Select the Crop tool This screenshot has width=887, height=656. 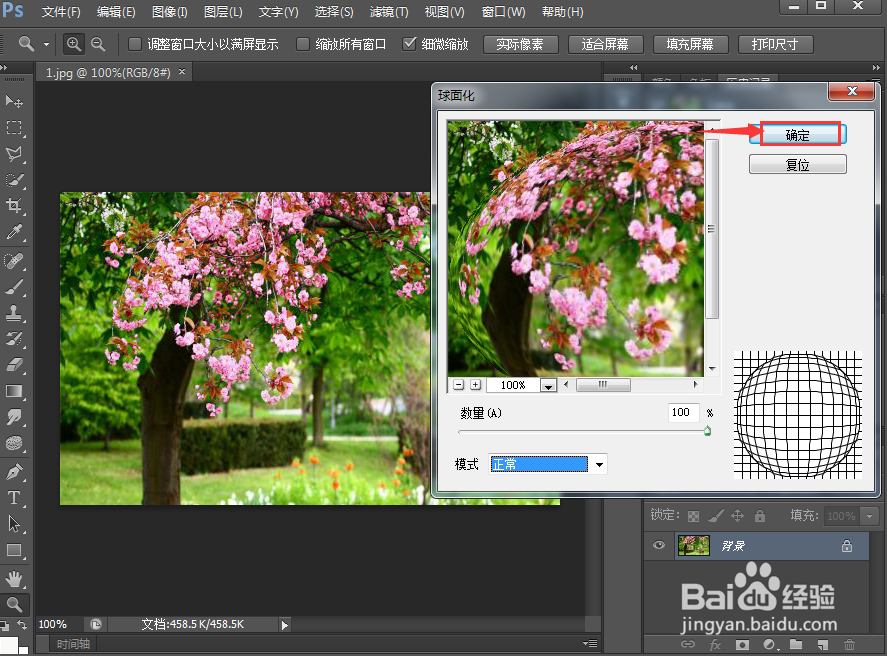click(14, 205)
